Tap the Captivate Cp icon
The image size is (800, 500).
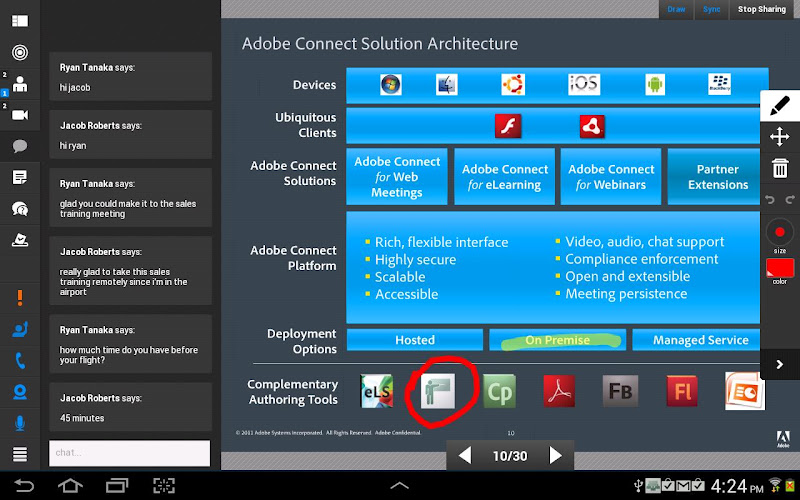(x=499, y=391)
